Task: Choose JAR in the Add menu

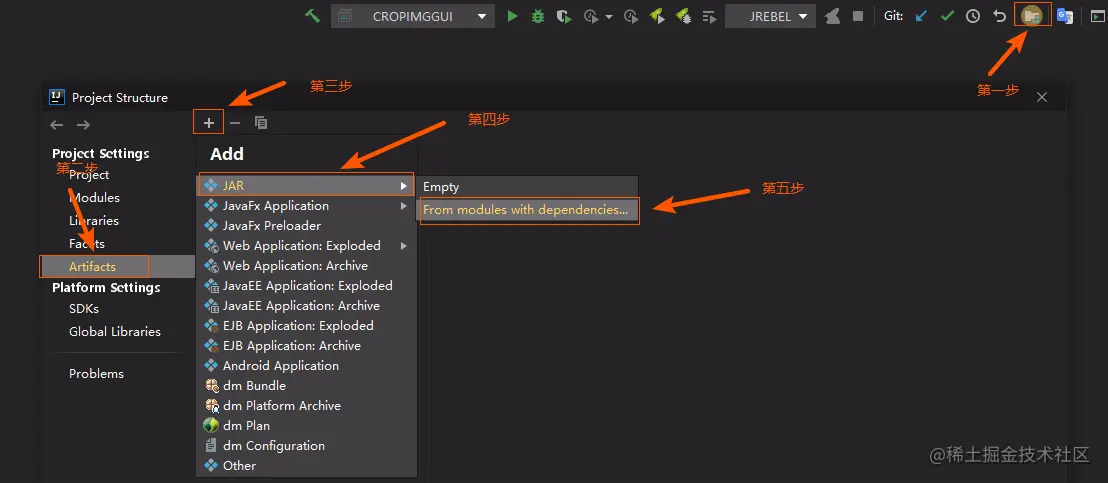Action: pyautogui.click(x=306, y=186)
